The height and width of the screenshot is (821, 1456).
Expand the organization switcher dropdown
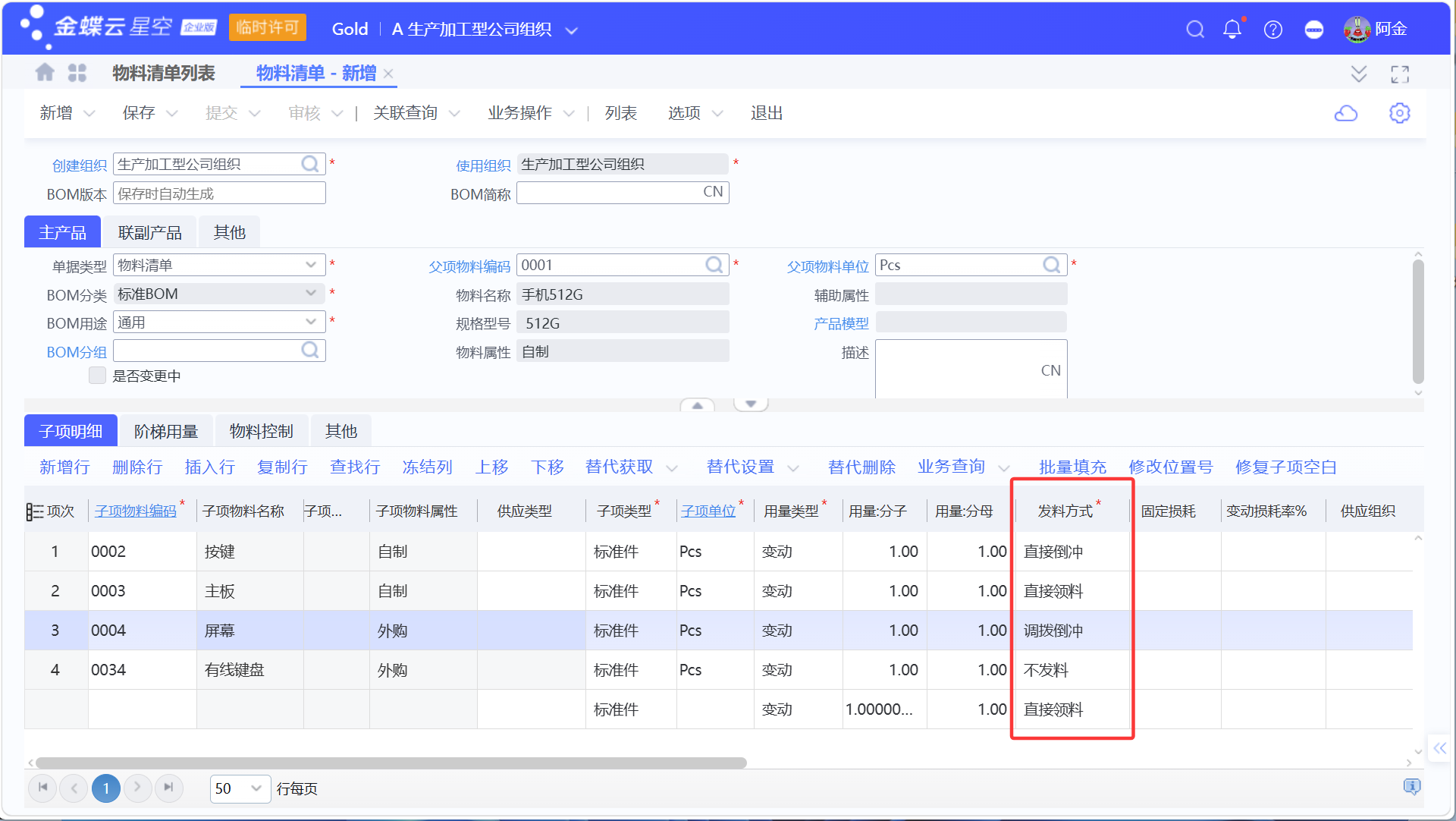(x=572, y=30)
